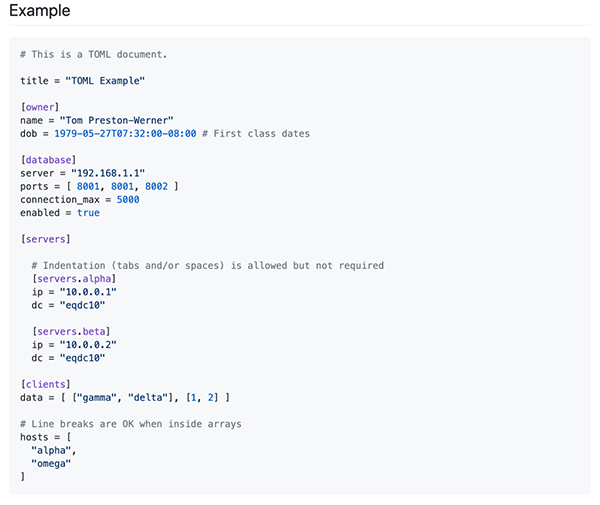Click the "10.0.0.2" ip string
This screenshot has height=505, width=600.
88,345
